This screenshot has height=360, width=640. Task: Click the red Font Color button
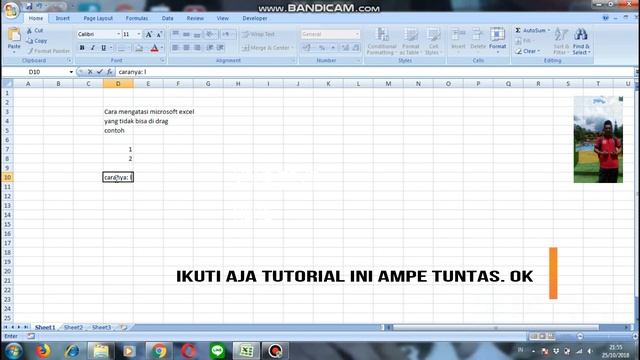click(154, 48)
